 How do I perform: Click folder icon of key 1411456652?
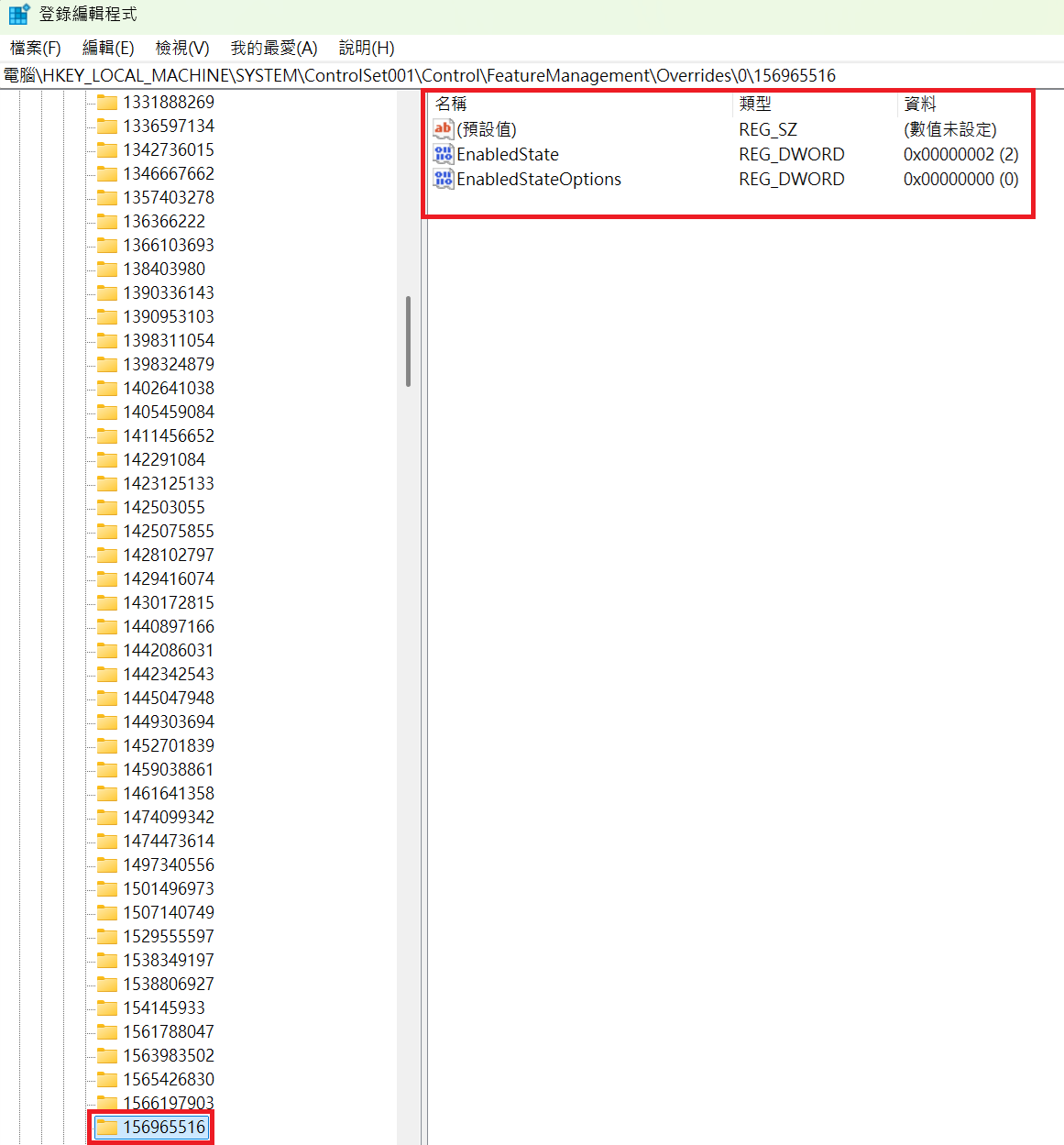pyautogui.click(x=107, y=435)
